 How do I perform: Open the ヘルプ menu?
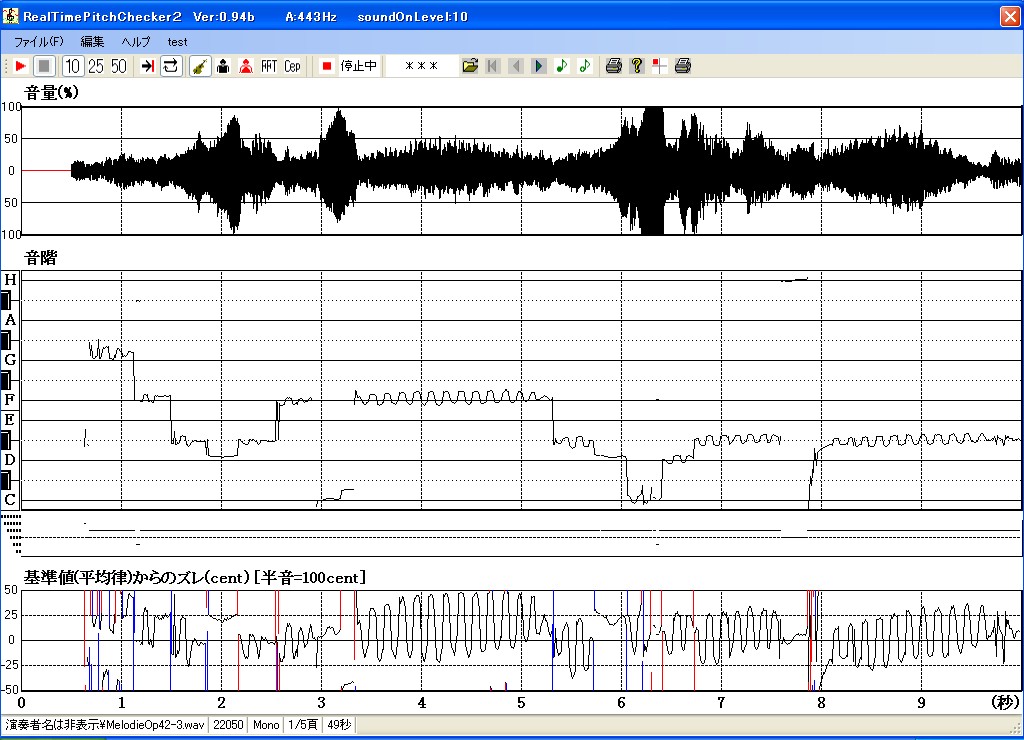tap(136, 42)
